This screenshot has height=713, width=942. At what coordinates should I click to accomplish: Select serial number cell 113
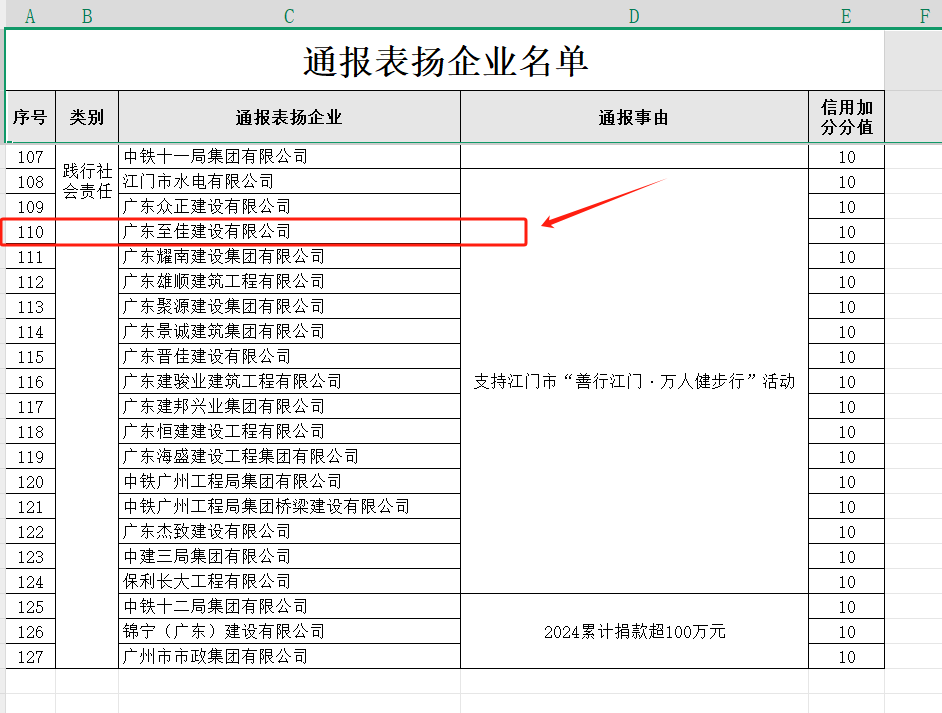(x=30, y=307)
